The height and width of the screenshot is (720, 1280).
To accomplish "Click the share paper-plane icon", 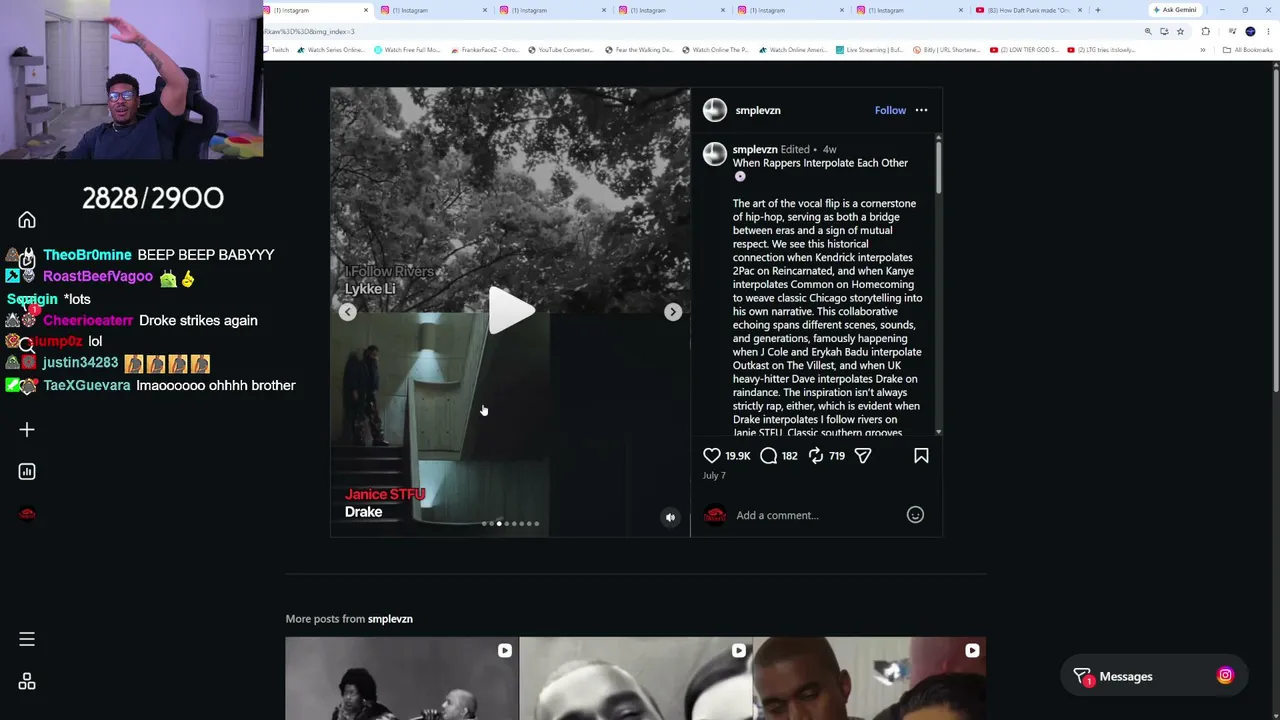I will 863,456.
